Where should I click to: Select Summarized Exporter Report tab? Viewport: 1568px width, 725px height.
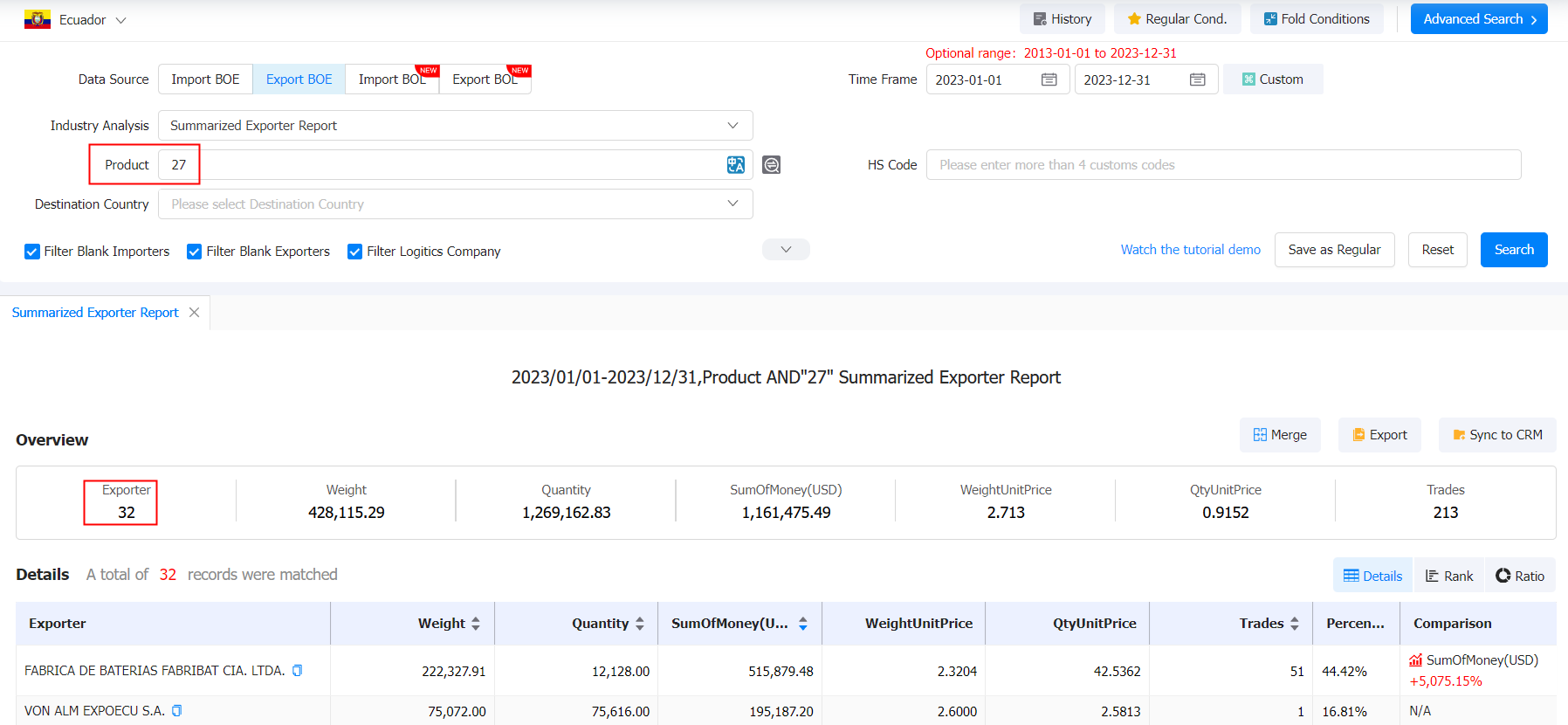pyautogui.click(x=95, y=313)
